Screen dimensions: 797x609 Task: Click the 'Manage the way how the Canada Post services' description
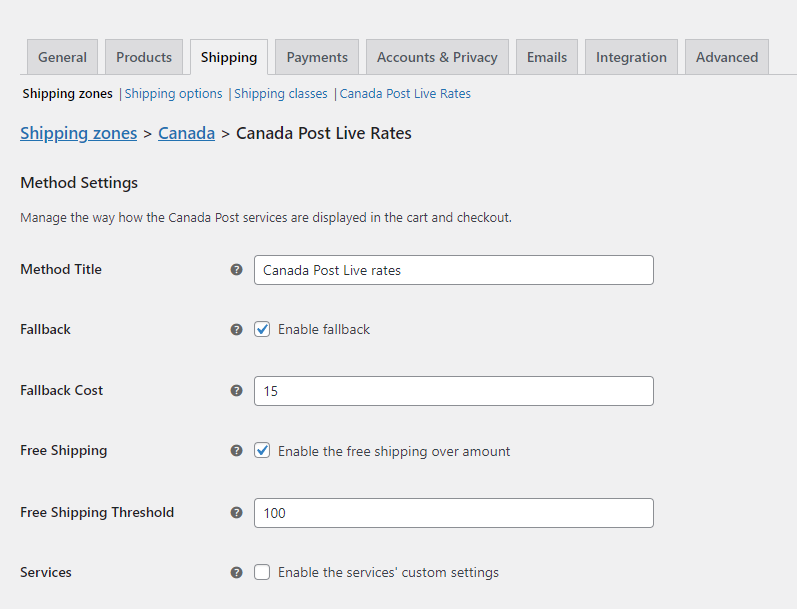266,218
